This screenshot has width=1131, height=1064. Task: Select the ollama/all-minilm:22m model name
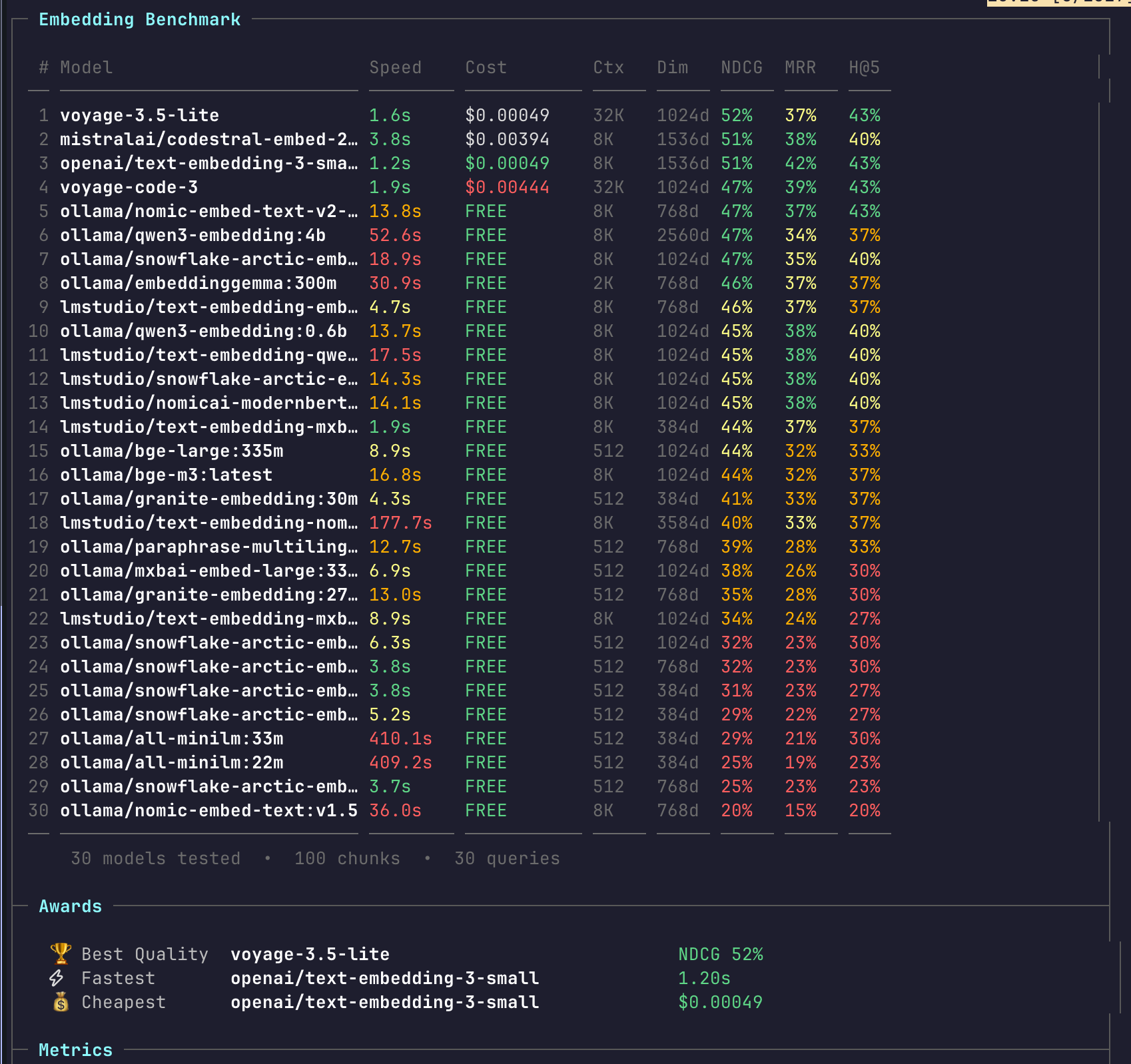[x=172, y=762]
